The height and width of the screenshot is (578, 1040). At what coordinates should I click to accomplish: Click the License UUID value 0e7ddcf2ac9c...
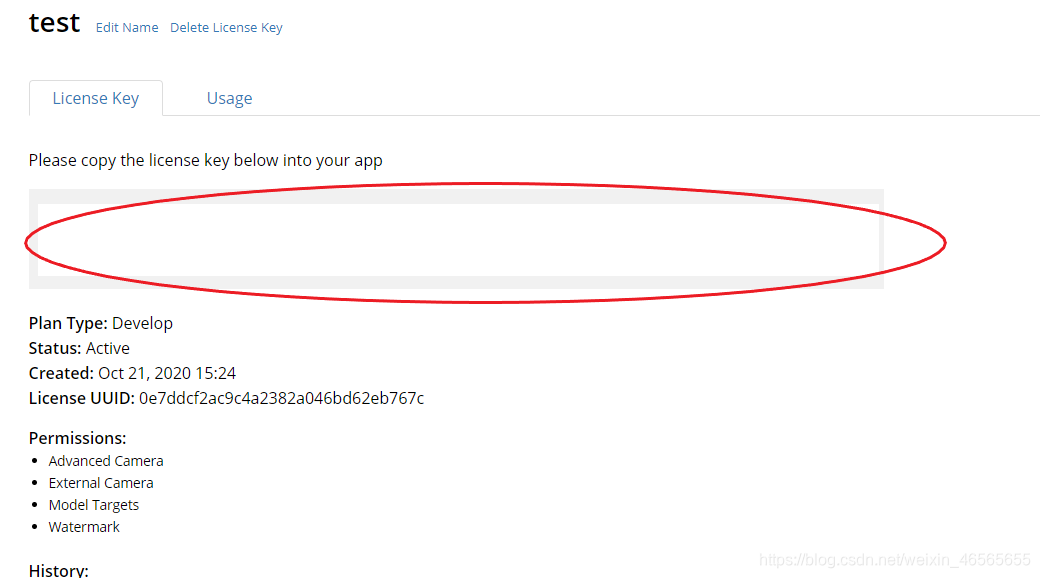click(281, 398)
